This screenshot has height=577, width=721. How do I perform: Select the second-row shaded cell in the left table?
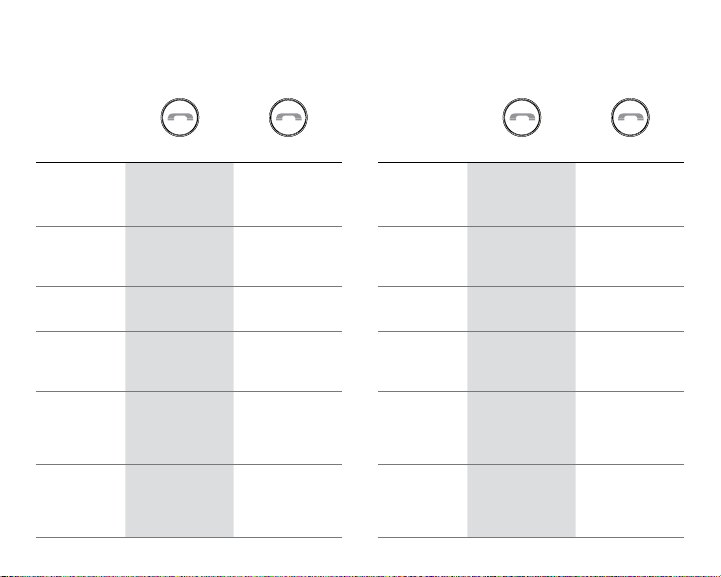coord(179,257)
